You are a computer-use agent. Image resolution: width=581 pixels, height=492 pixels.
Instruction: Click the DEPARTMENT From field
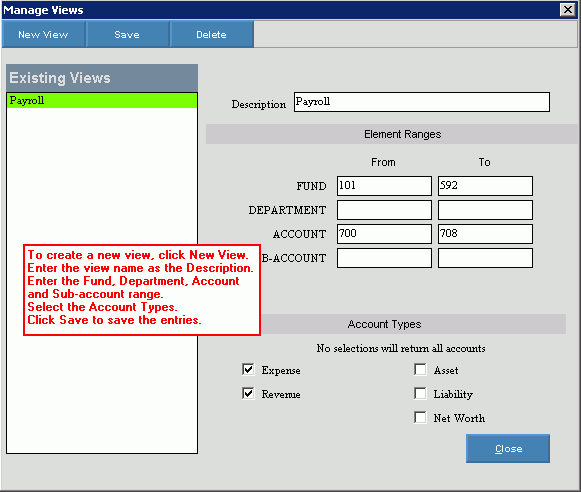[x=384, y=210]
